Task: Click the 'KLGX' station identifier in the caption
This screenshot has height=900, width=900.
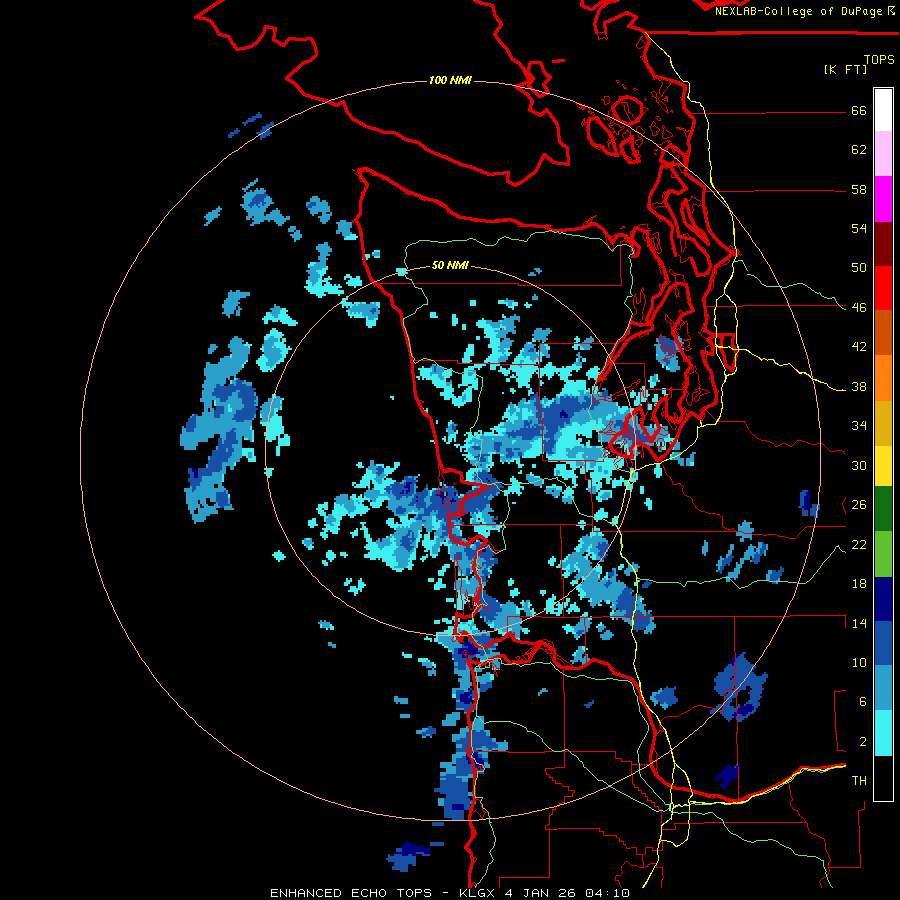Action: (476, 893)
